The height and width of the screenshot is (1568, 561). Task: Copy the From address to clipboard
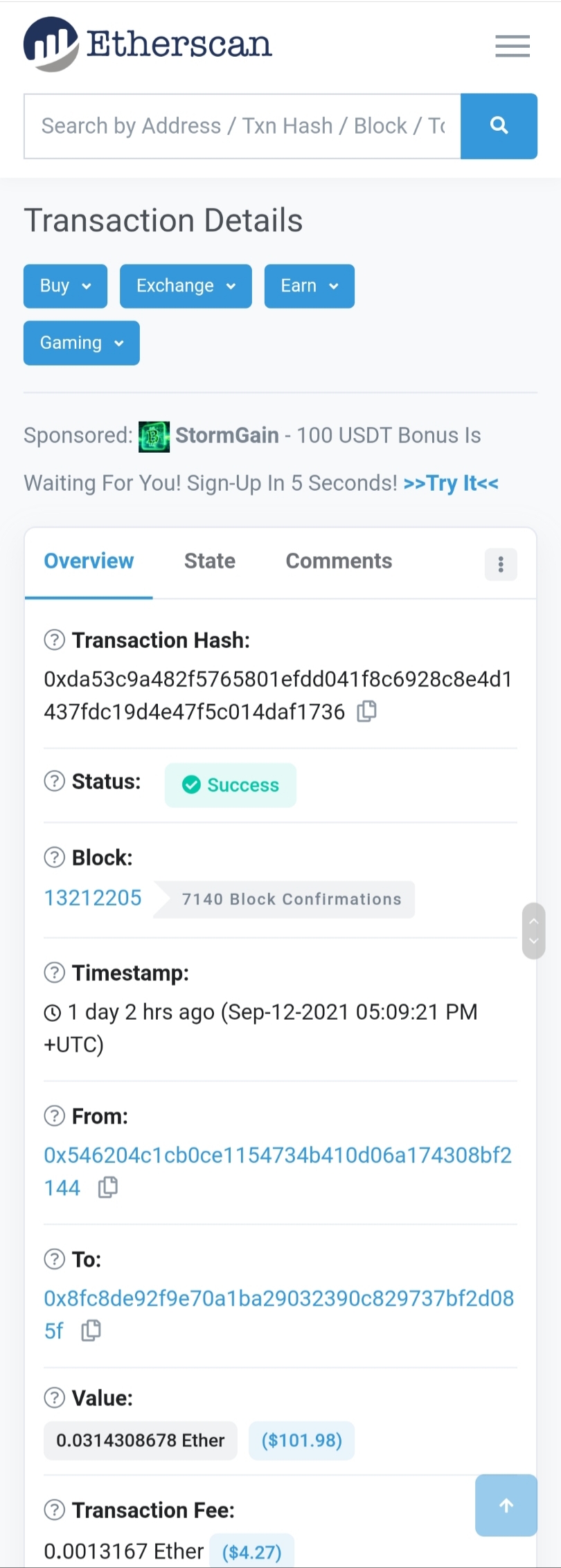coord(108,1187)
